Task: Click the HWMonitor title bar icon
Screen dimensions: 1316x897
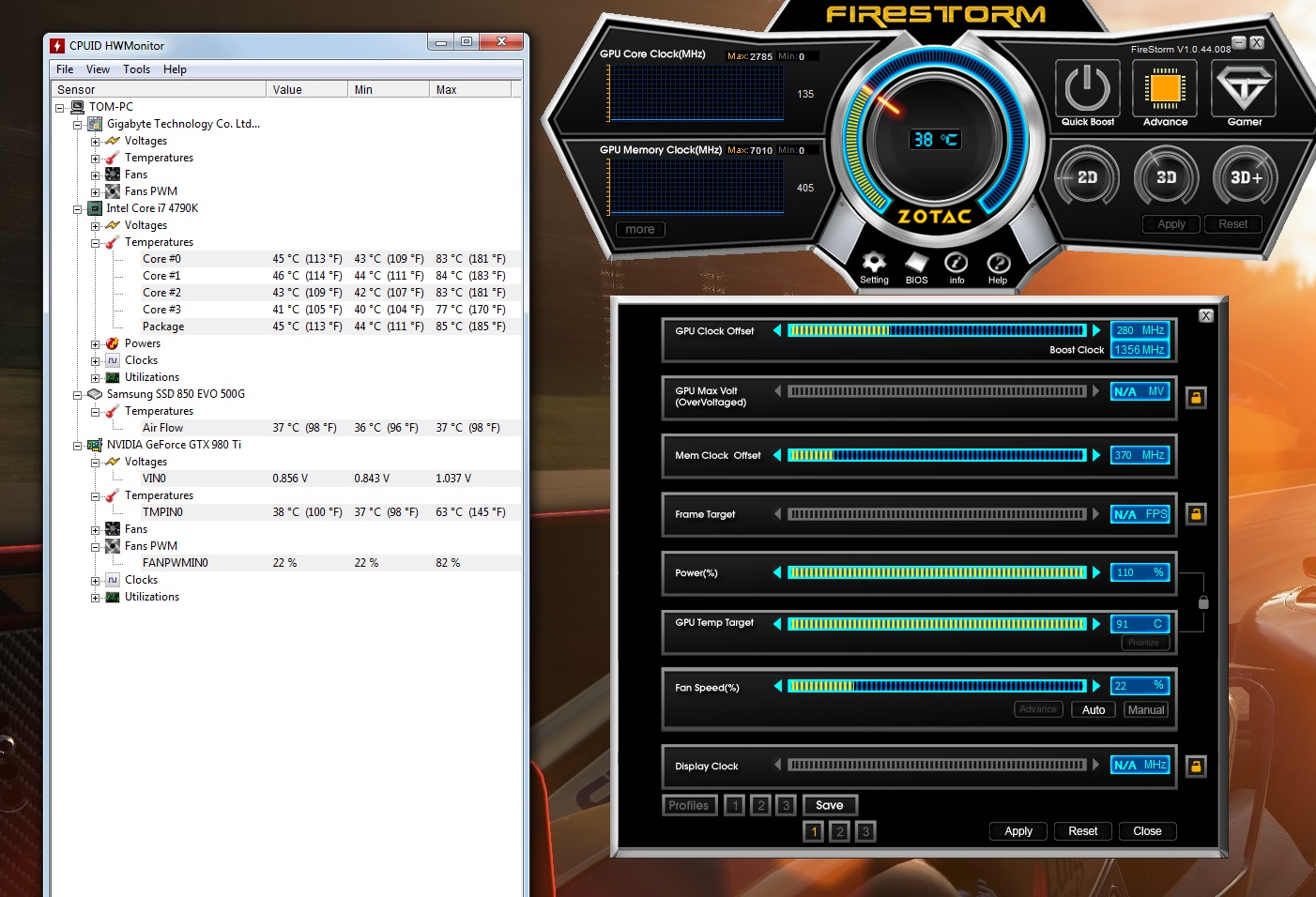Action: coord(57,45)
